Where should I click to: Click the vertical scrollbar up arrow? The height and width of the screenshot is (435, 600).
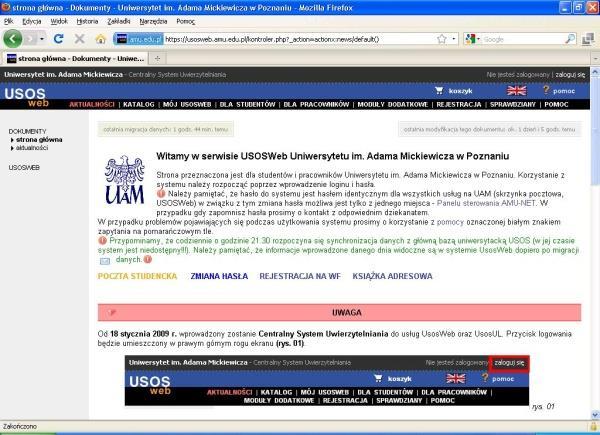pos(595,71)
